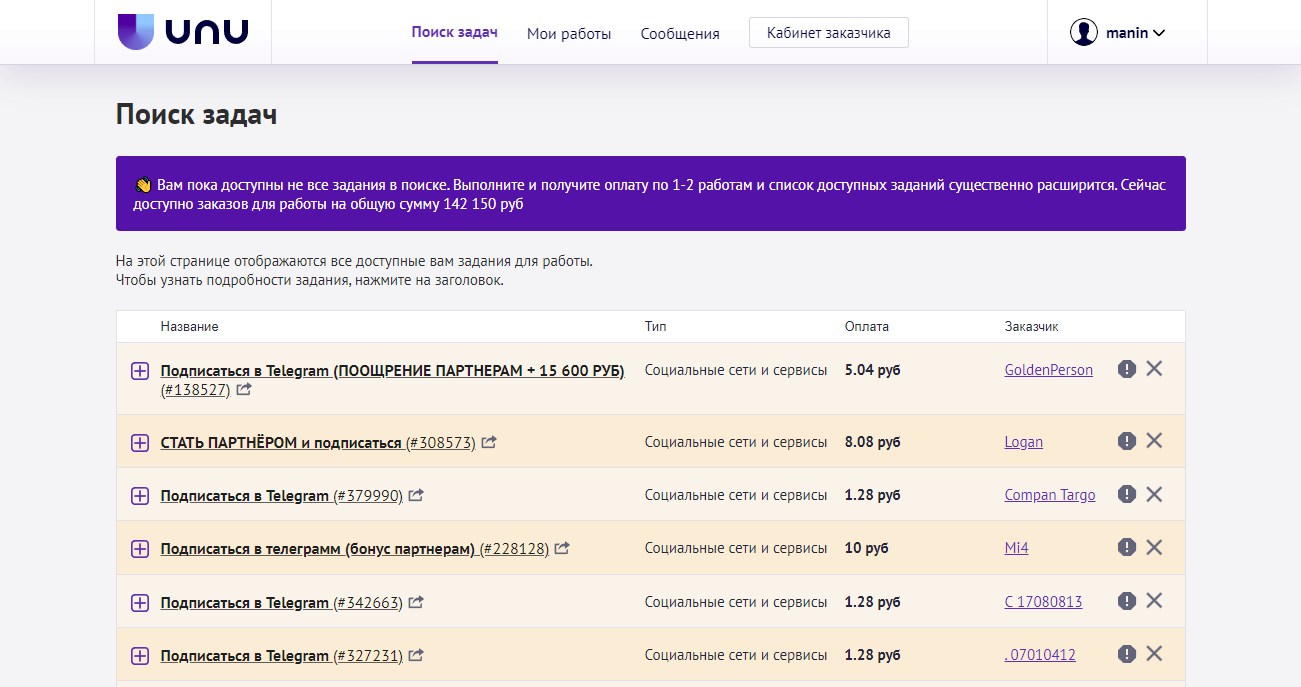Expand the Telegram task #327231
This screenshot has width=1301, height=687.
(140, 656)
